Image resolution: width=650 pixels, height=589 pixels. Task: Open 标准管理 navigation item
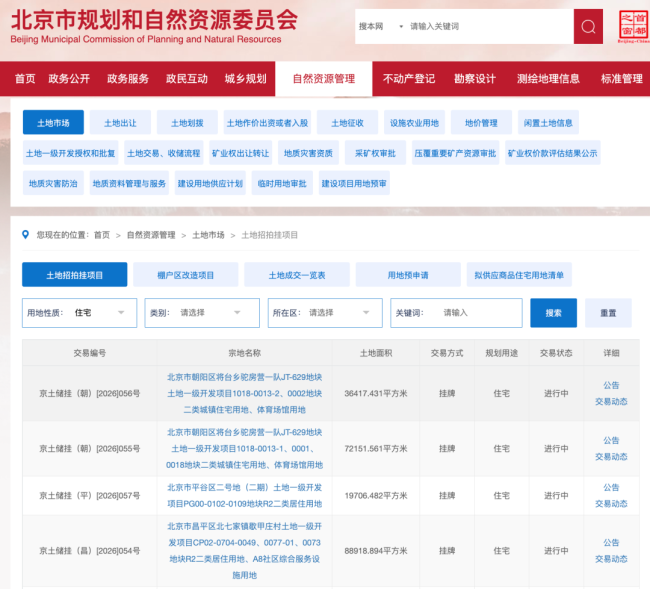(621, 79)
